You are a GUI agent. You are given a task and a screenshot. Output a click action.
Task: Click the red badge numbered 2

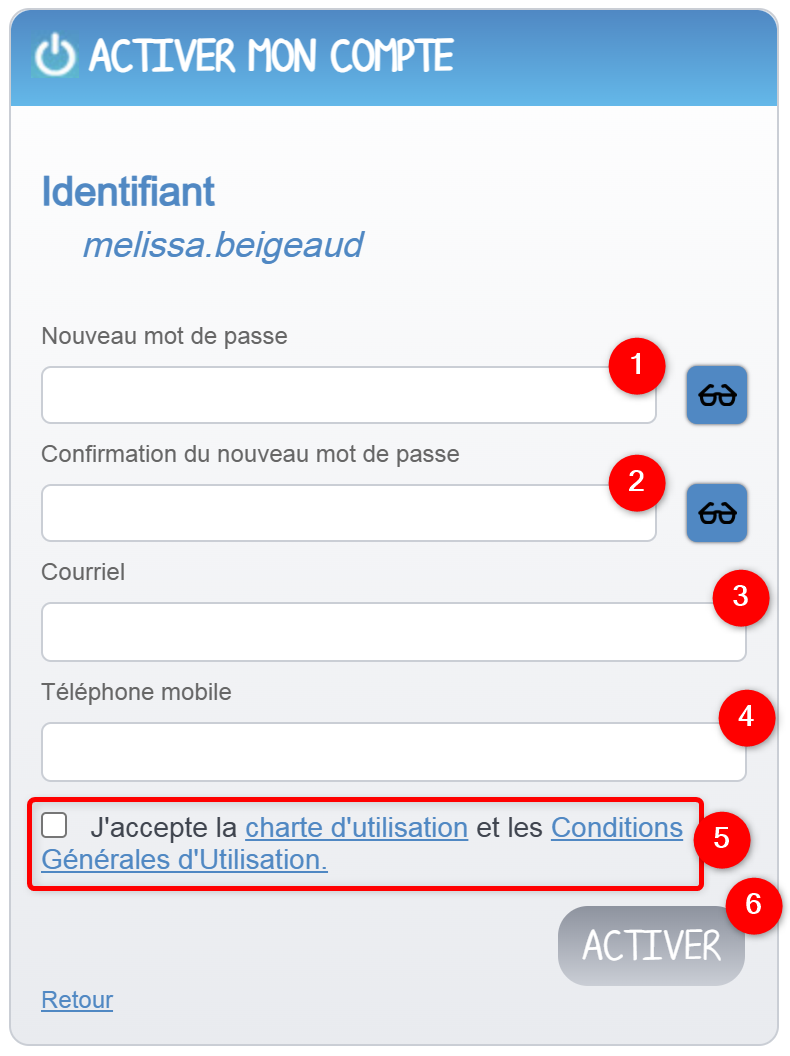tap(637, 484)
